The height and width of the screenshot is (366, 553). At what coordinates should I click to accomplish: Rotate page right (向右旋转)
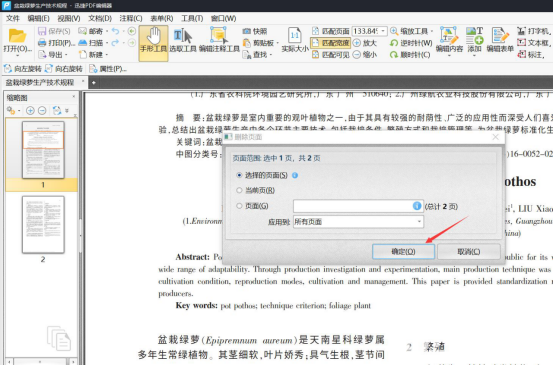point(64,69)
